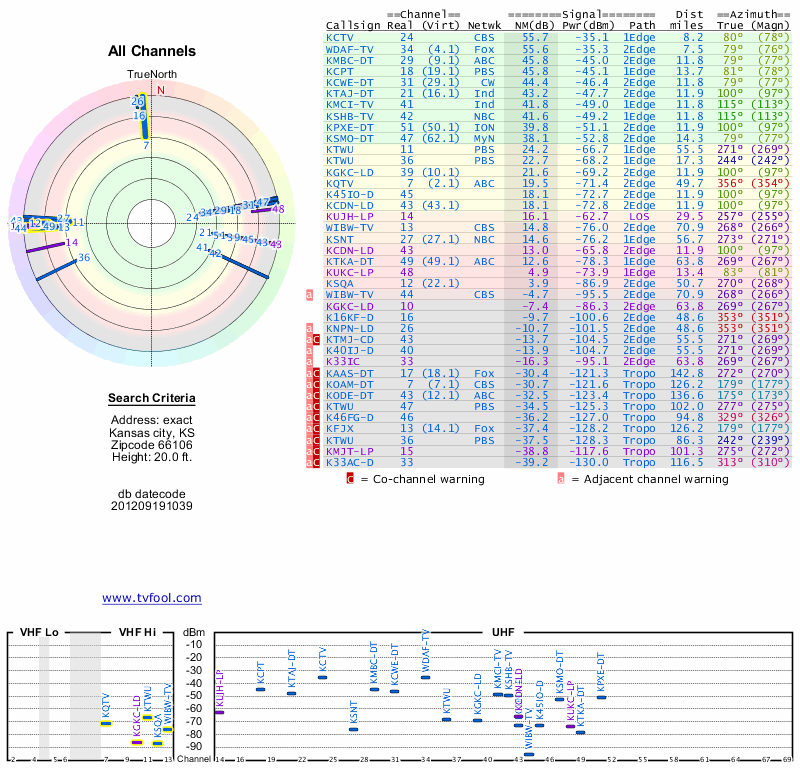Select the KSNT marker in UHF spectrum chart
Viewport: 800px width, 768px height.
pyautogui.click(x=353, y=730)
